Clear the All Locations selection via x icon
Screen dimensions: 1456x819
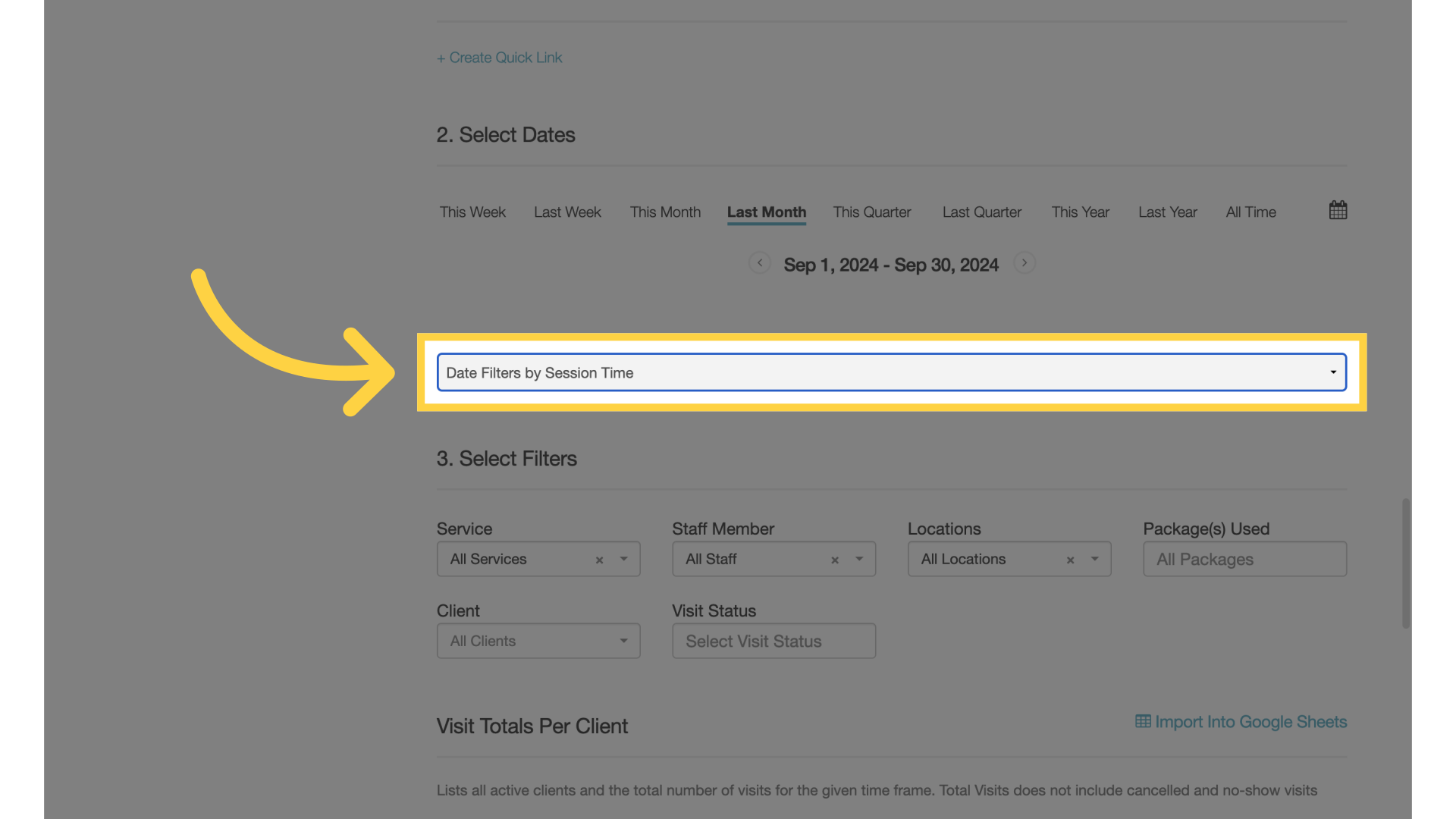point(1070,560)
